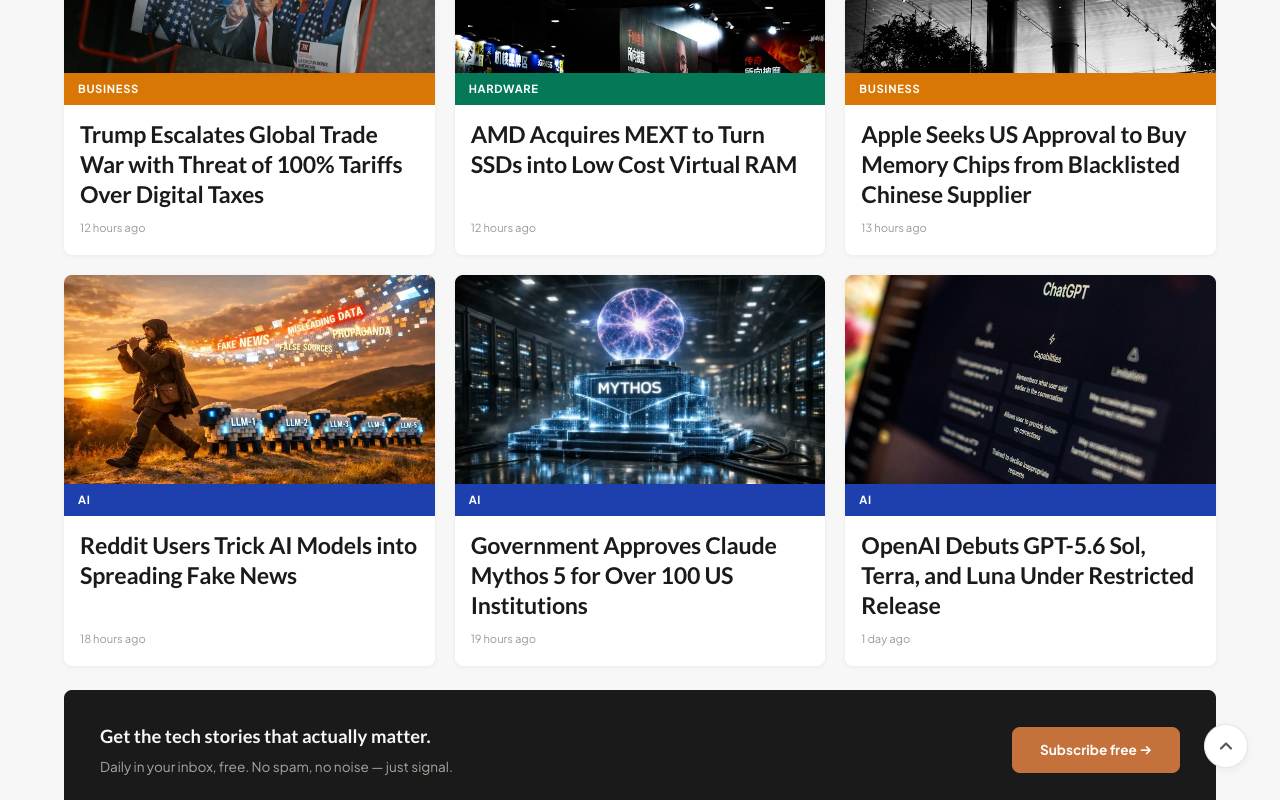Open the Apple Seeks US Approval headline
Screen dimensions: 1280x800
coord(1024,164)
